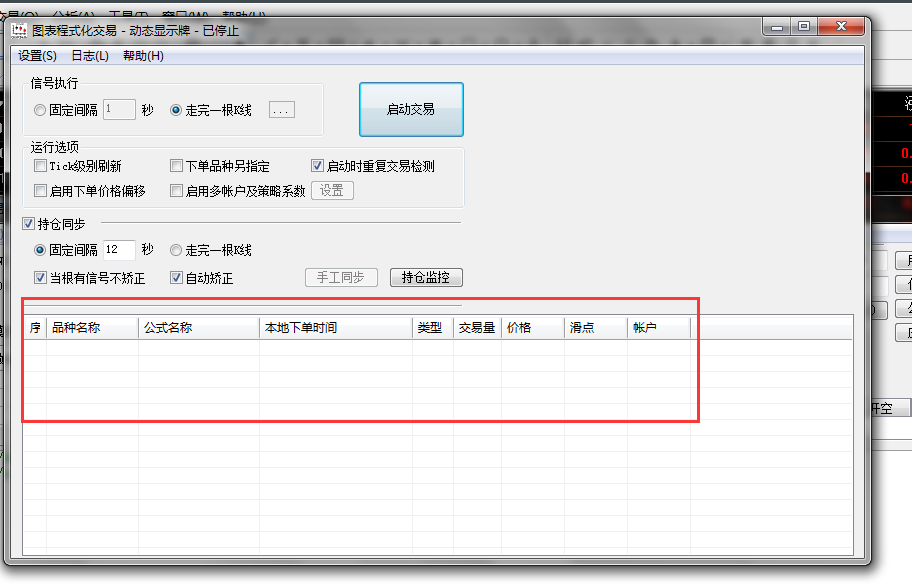Click the 本地下单时间 column header
Image resolution: width=912 pixels, height=588 pixels.
pyautogui.click(x=336, y=327)
